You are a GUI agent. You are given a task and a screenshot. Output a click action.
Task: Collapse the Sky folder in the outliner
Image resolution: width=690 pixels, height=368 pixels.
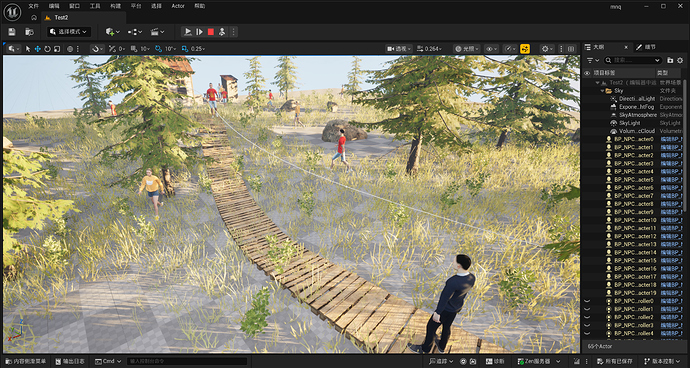[x=601, y=91]
